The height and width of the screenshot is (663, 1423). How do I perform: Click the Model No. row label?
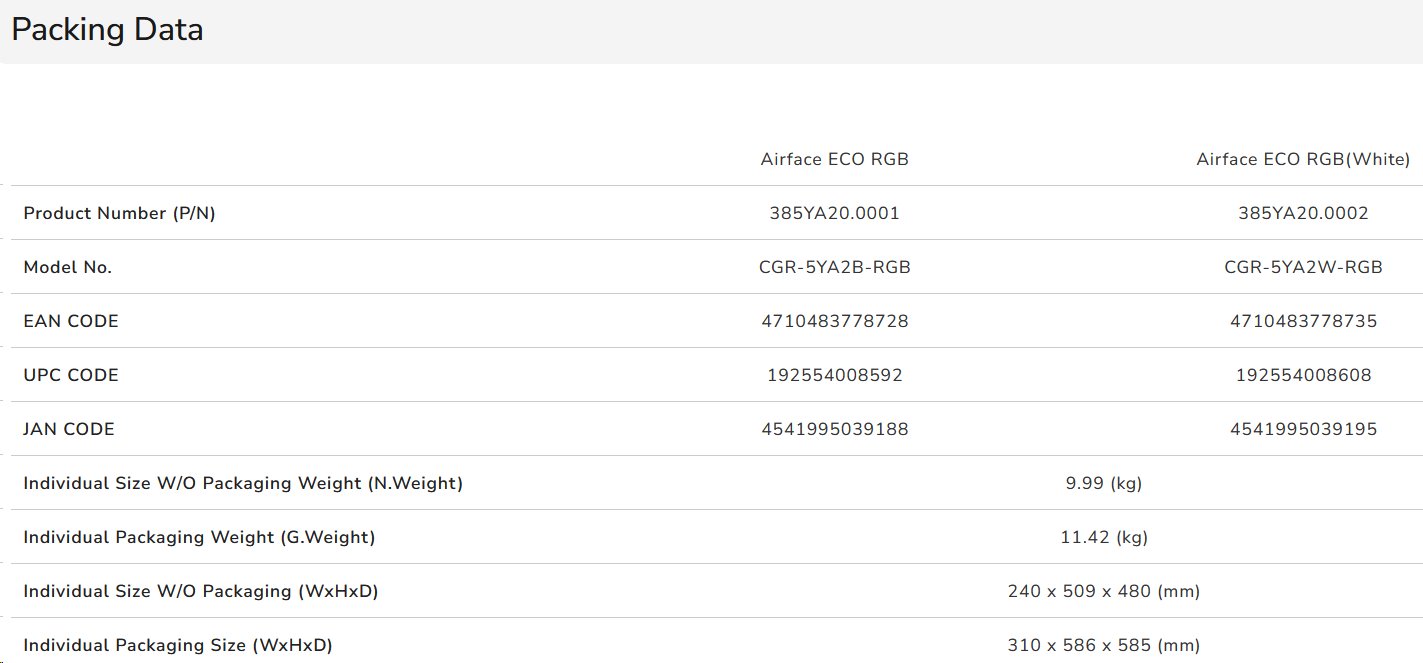click(68, 267)
